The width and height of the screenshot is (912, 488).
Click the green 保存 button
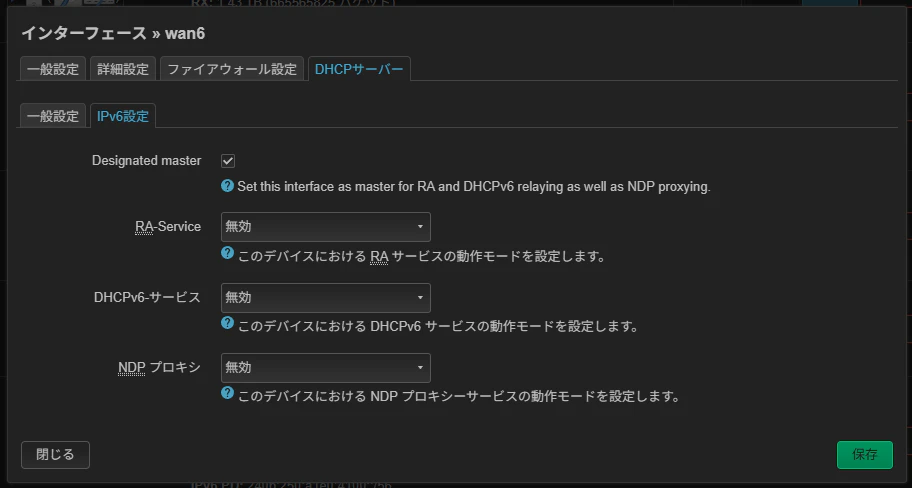click(865, 454)
